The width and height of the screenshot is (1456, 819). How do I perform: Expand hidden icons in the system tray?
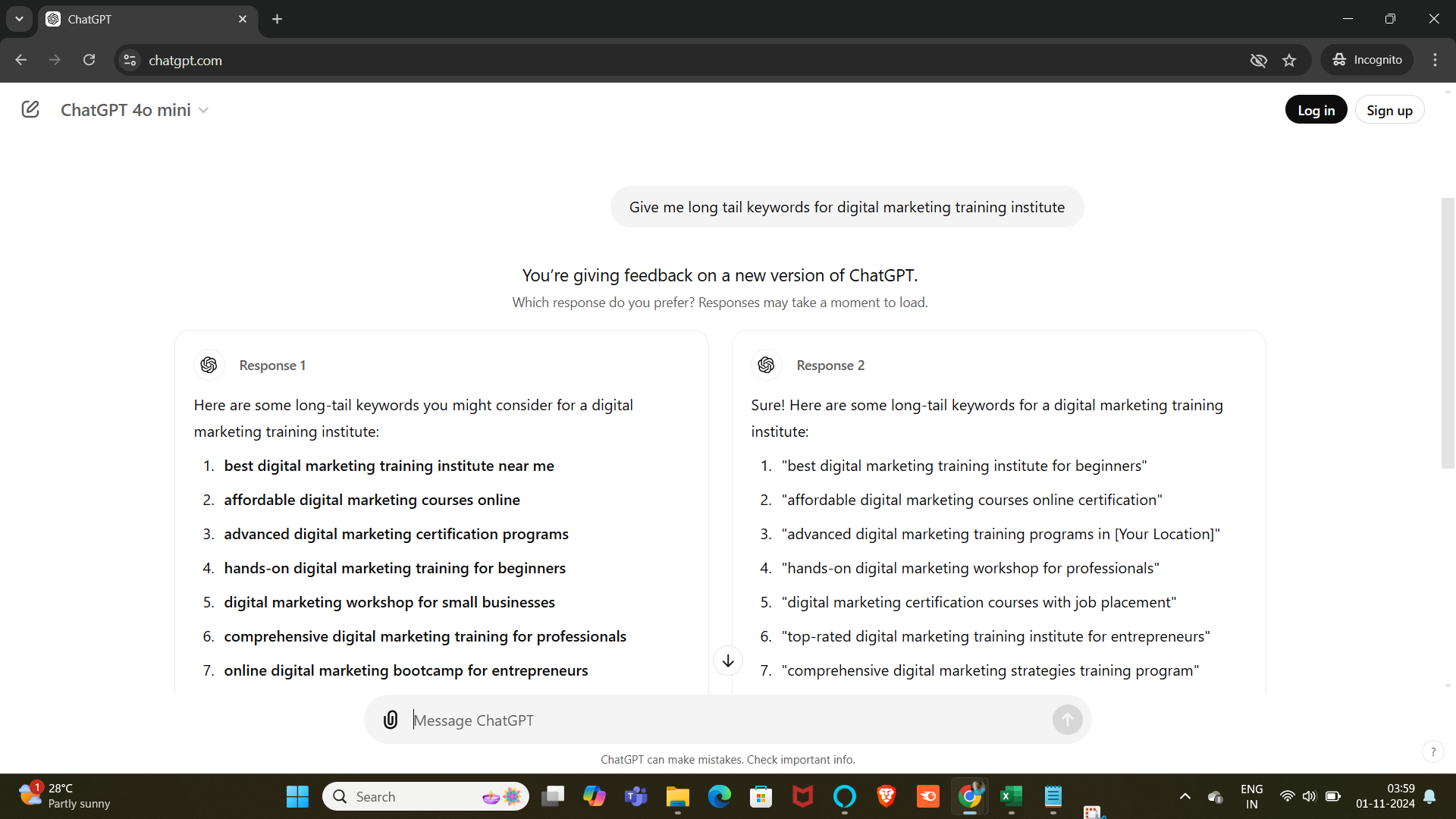tap(1185, 796)
